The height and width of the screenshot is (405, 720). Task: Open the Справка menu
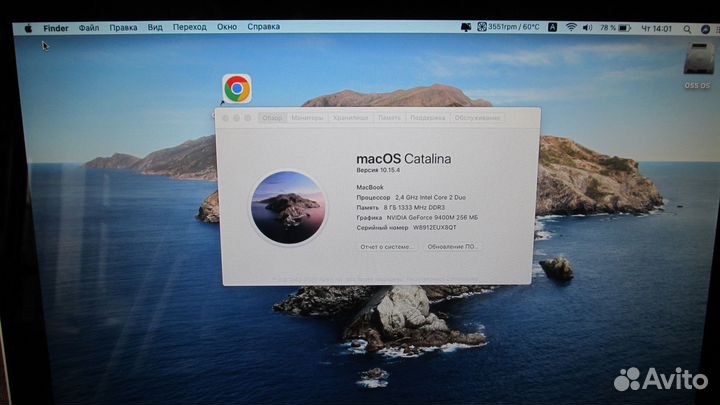coord(264,27)
